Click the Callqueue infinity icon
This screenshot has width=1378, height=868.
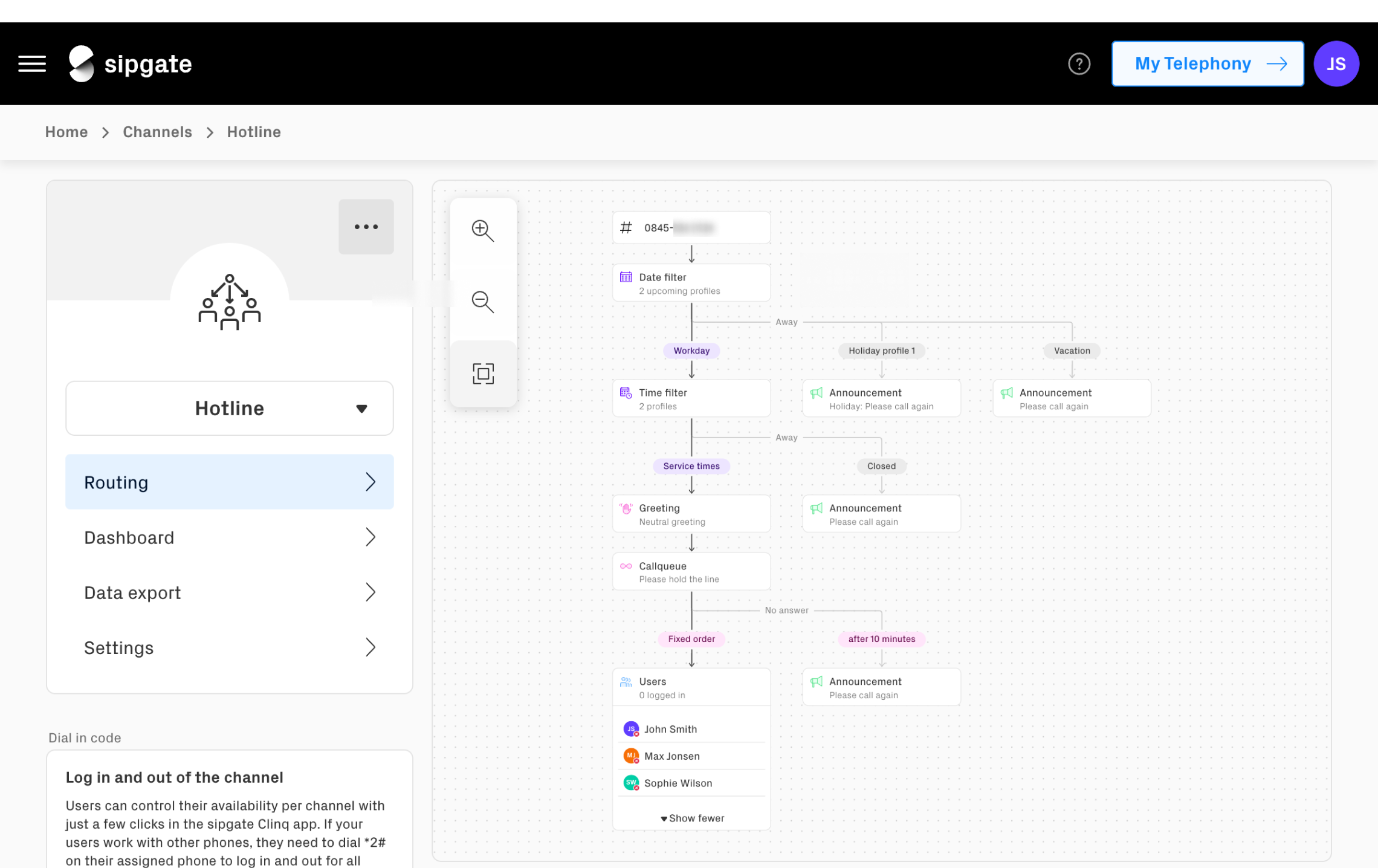626,566
